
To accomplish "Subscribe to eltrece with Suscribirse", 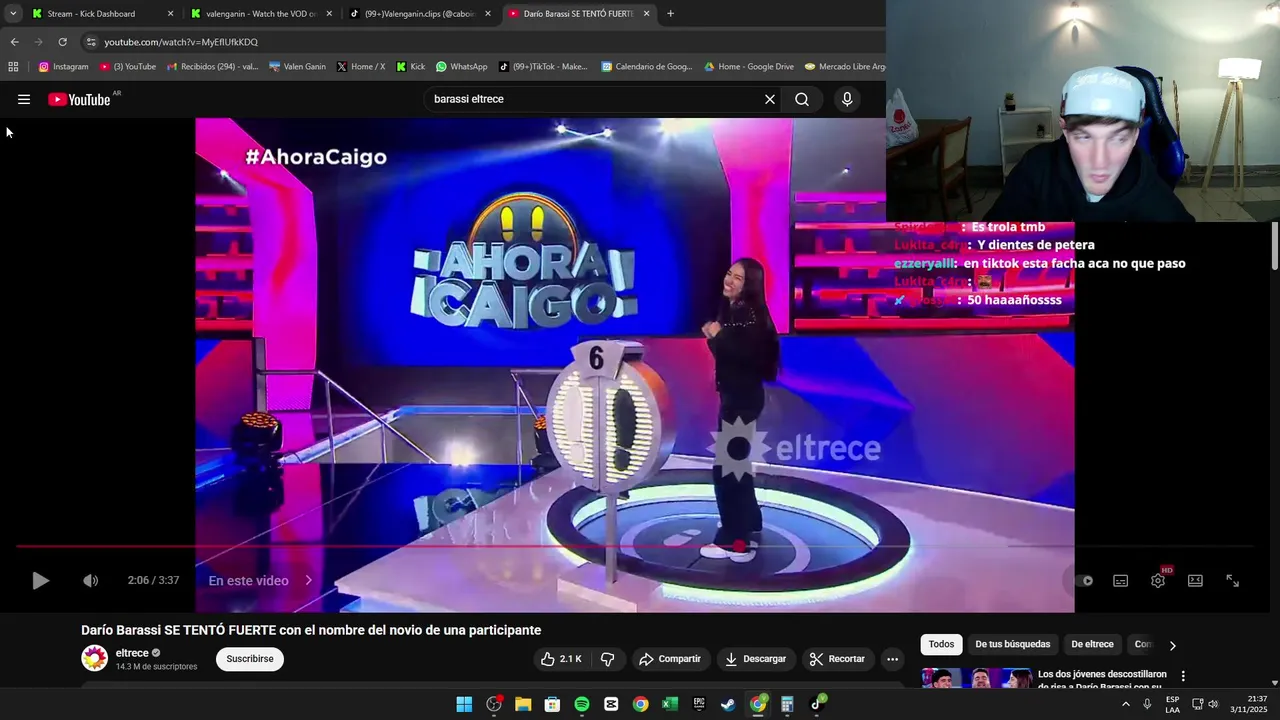I will click(250, 659).
